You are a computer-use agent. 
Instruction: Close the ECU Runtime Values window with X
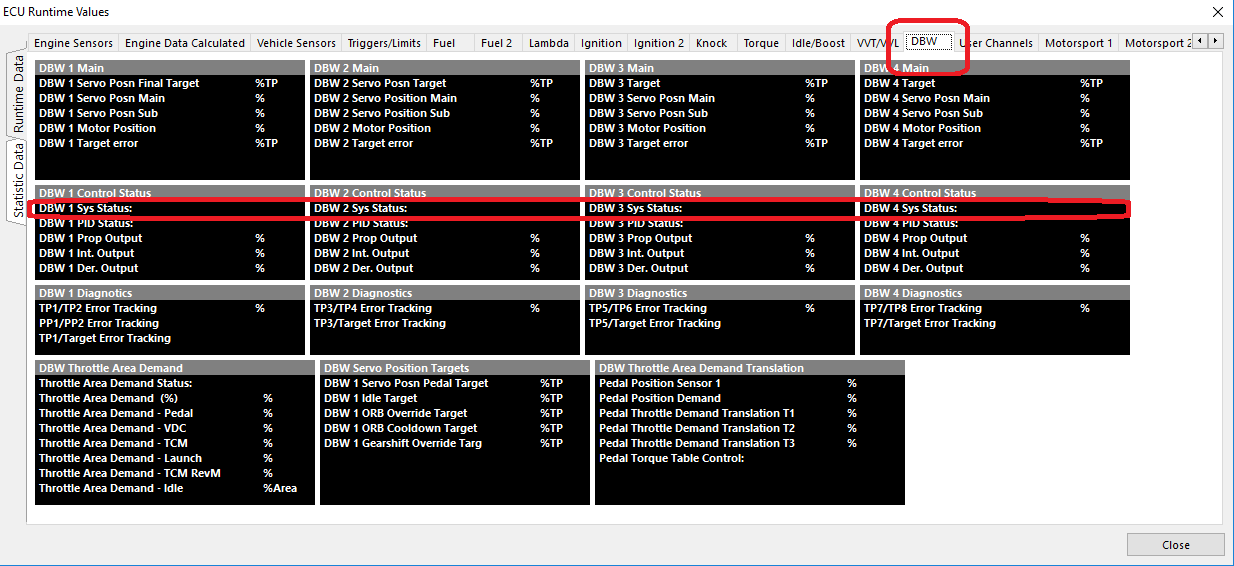click(x=1217, y=12)
